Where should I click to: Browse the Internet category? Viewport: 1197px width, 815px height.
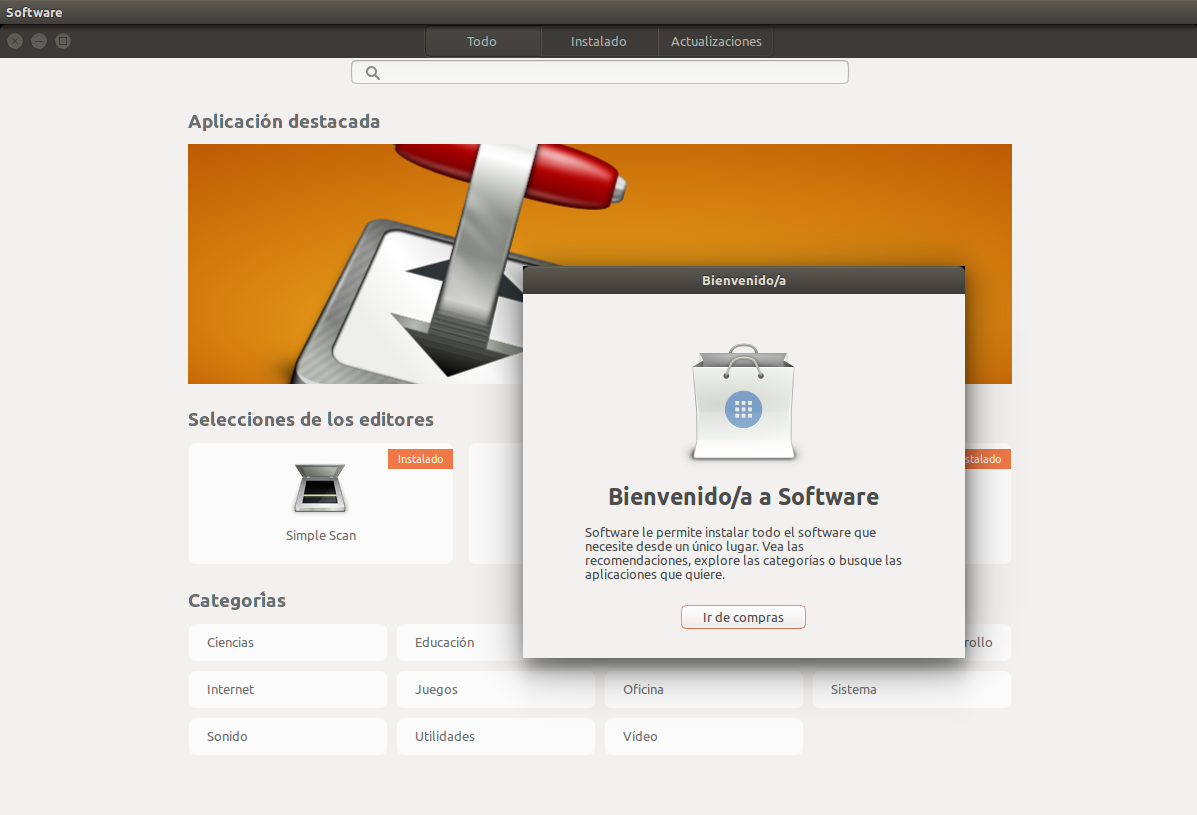(287, 690)
